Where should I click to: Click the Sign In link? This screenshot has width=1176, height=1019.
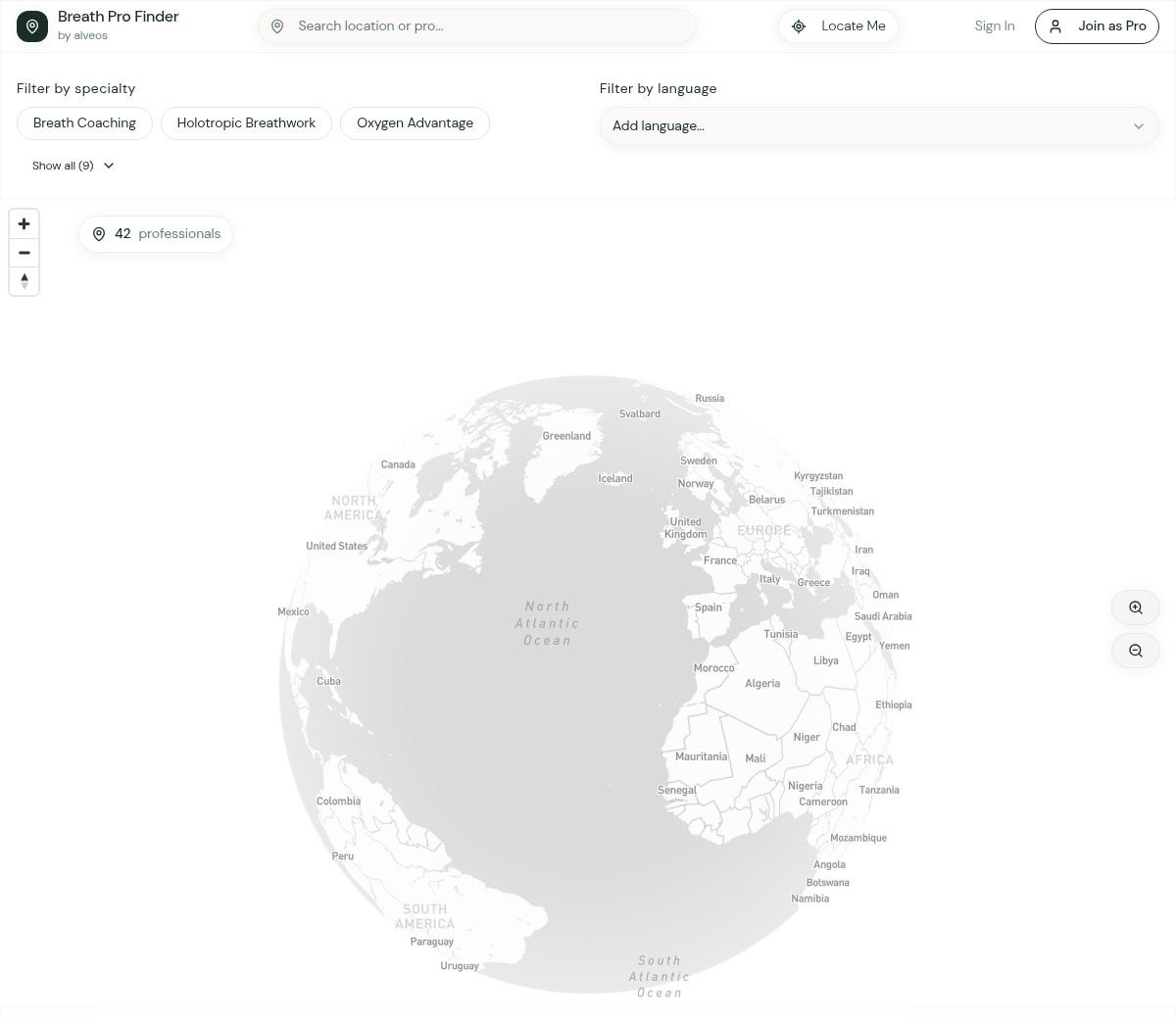click(x=995, y=26)
